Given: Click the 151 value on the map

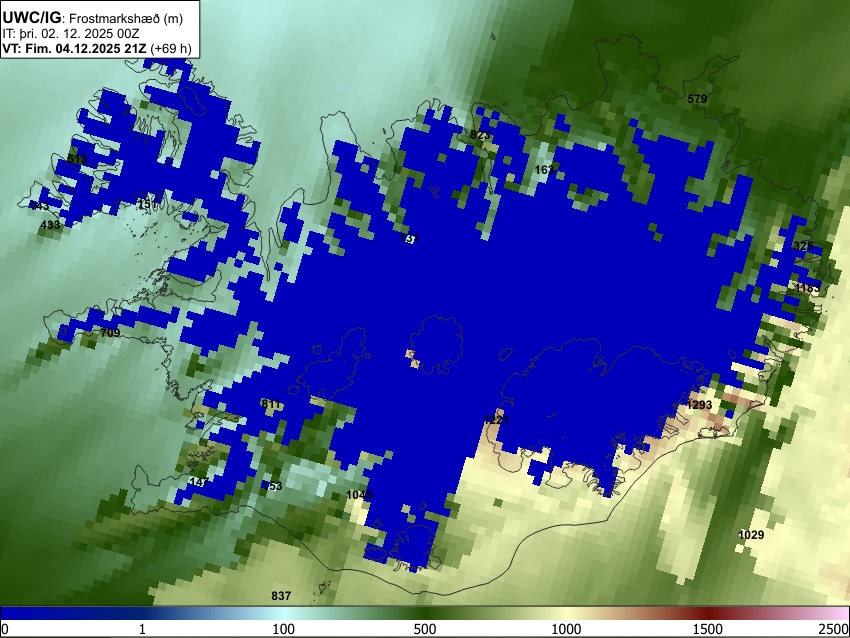Looking at the screenshot, I should [x=147, y=204].
